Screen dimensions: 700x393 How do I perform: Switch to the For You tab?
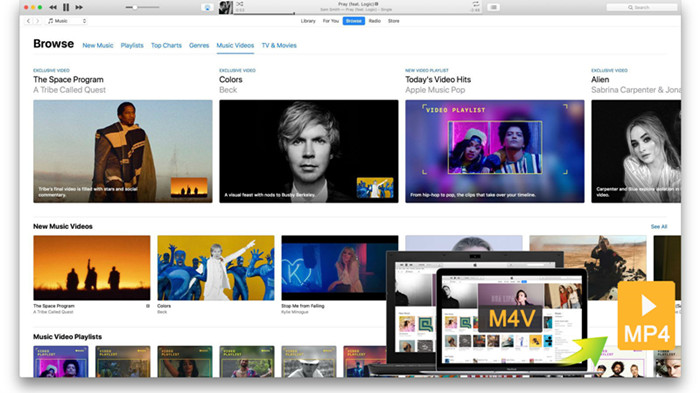331,21
